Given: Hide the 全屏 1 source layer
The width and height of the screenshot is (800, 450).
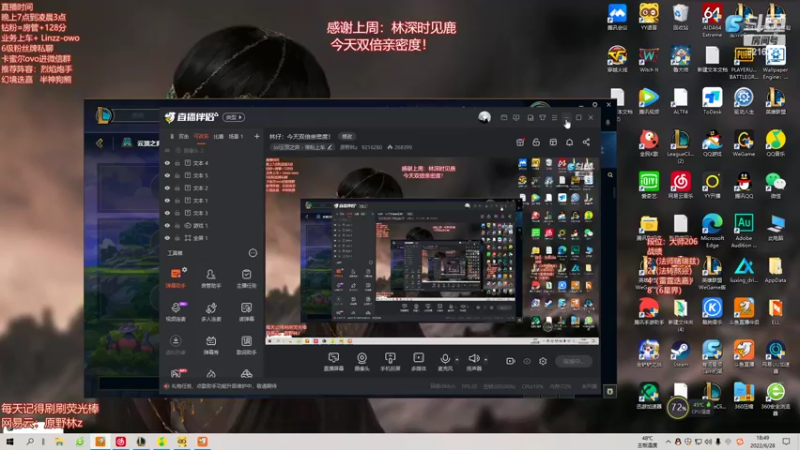Looking at the screenshot, I should point(167,238).
